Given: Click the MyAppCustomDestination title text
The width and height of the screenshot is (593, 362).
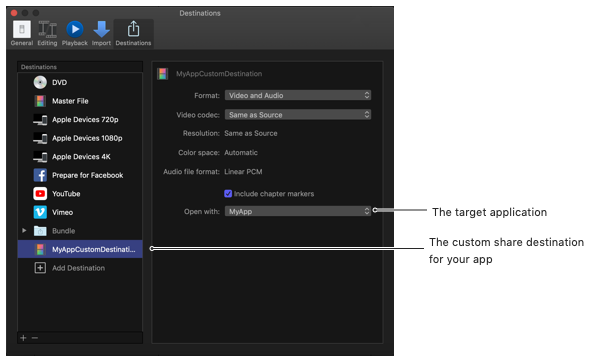Looking at the screenshot, I should (219, 74).
